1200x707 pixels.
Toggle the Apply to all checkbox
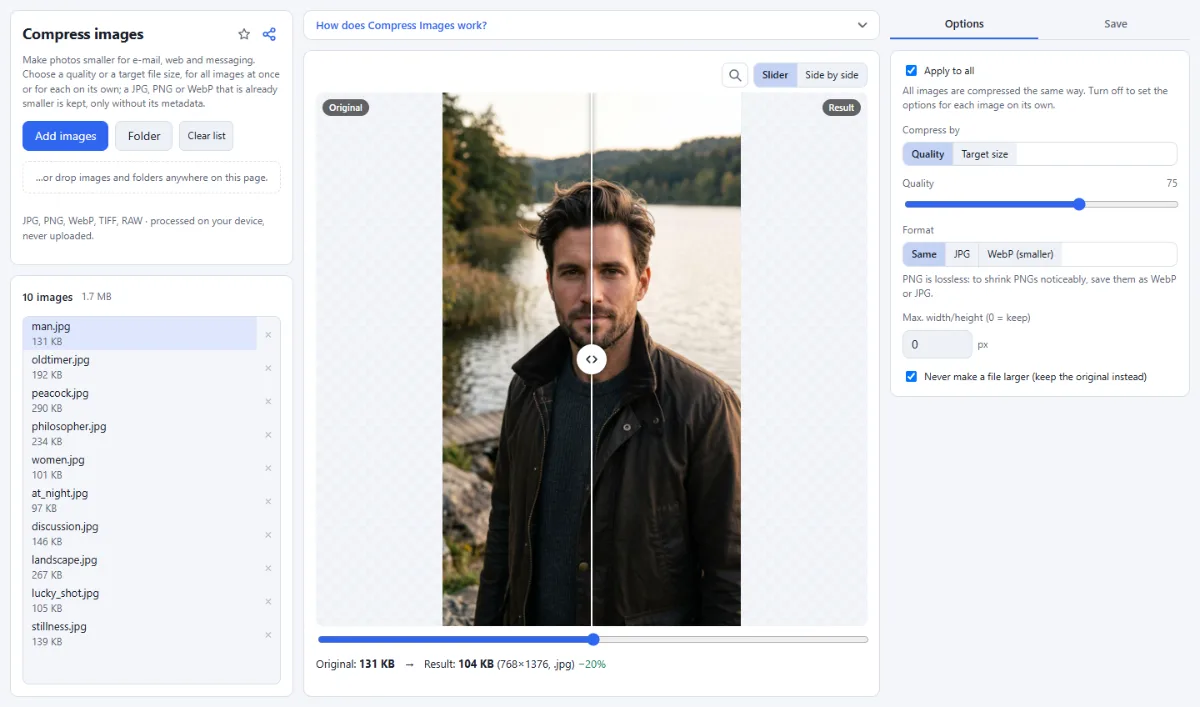point(911,71)
